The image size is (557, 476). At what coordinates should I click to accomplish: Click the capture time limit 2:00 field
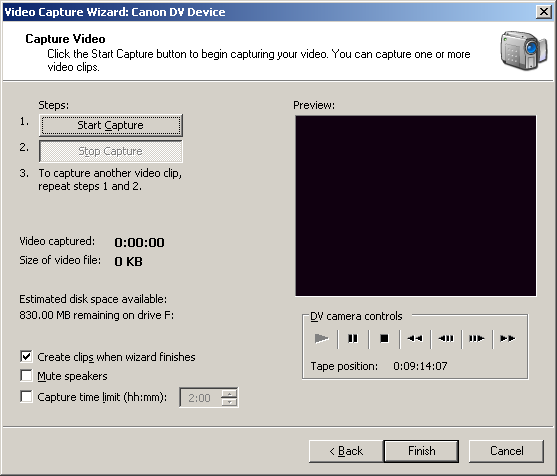pos(200,397)
